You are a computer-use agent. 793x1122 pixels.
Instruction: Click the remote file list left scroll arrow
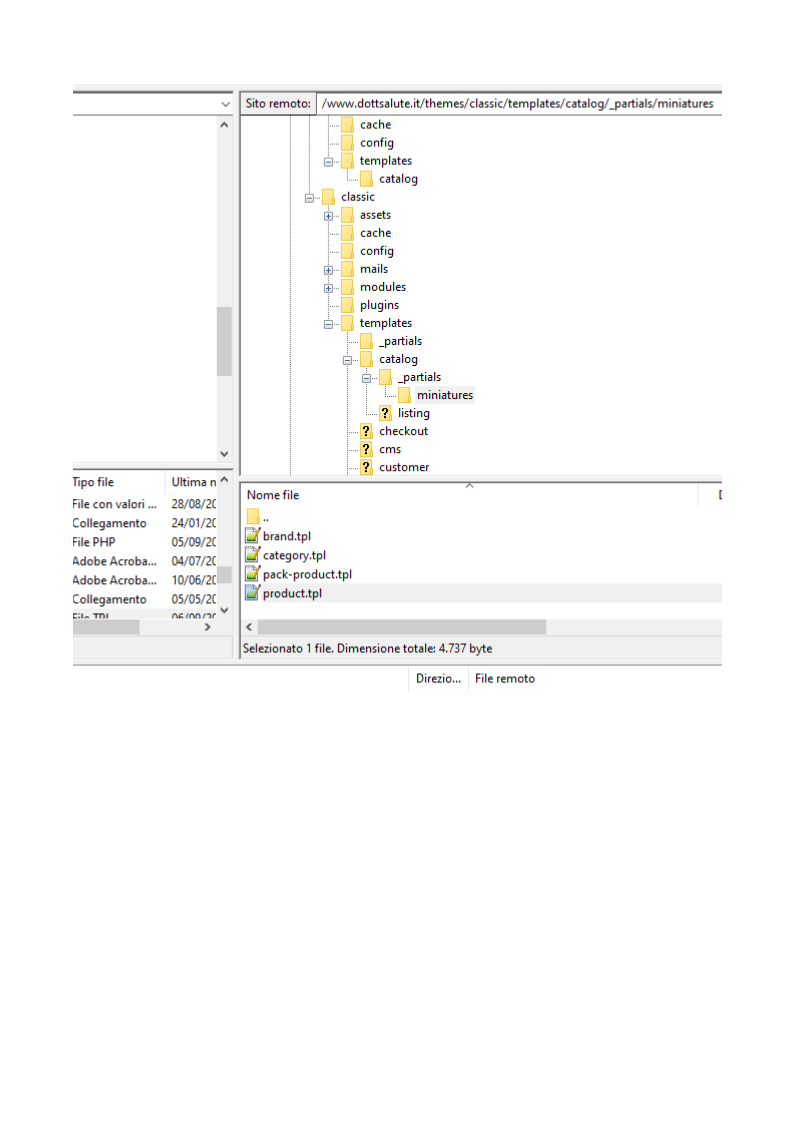[x=249, y=627]
